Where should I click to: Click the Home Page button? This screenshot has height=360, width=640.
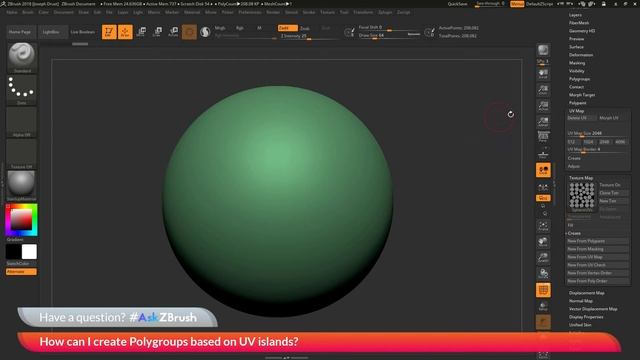[20, 32]
